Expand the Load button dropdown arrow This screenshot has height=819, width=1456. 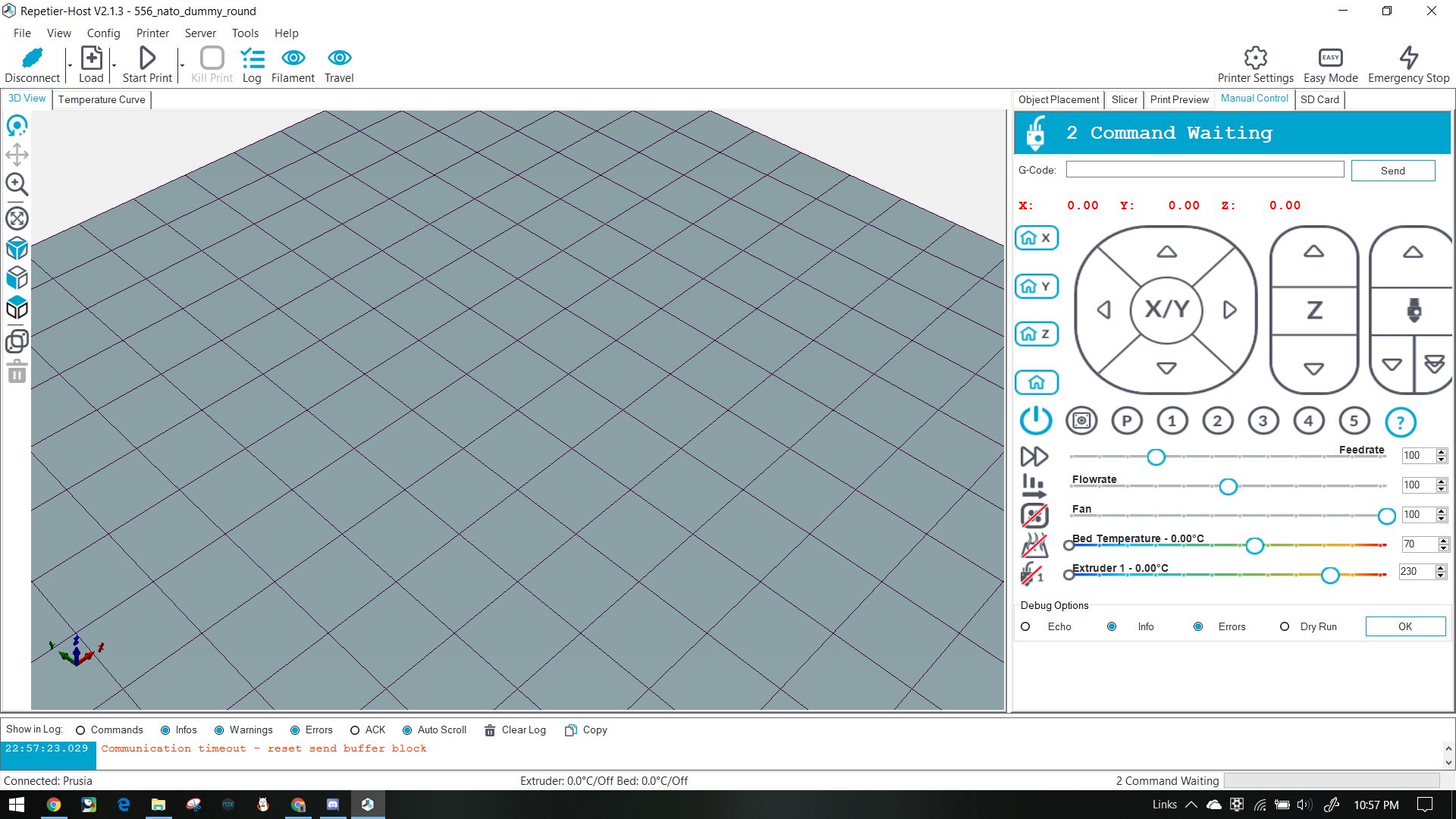(x=114, y=66)
